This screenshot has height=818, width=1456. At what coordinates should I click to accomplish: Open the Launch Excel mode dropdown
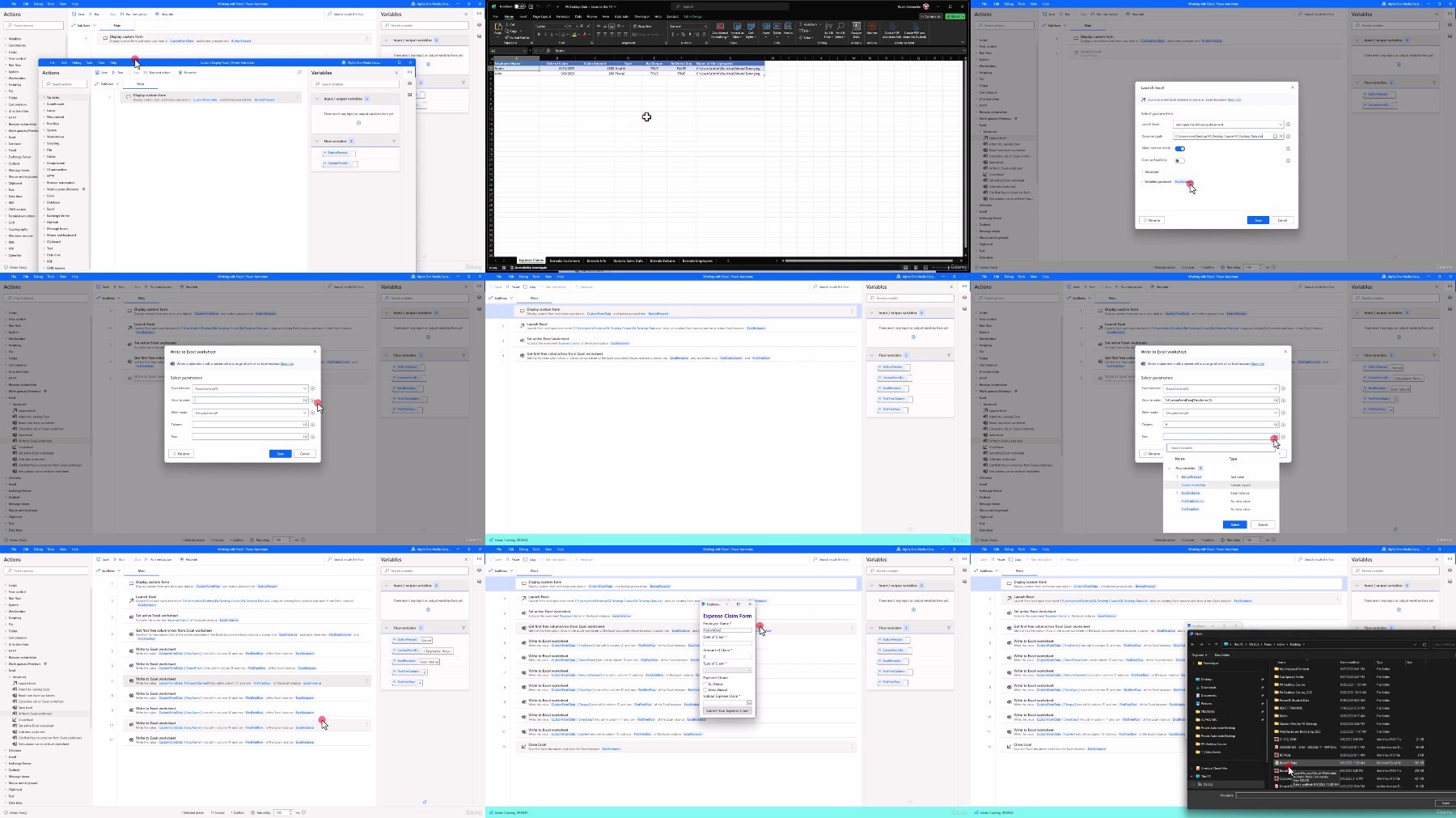(x=1229, y=125)
